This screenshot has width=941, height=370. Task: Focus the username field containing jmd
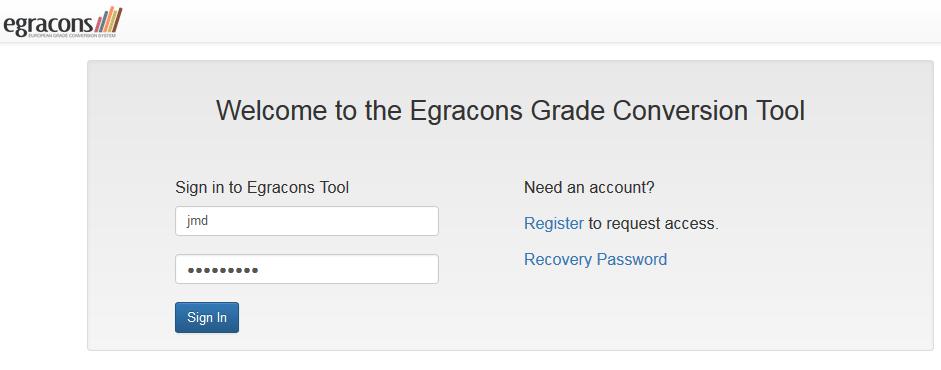[x=307, y=221]
